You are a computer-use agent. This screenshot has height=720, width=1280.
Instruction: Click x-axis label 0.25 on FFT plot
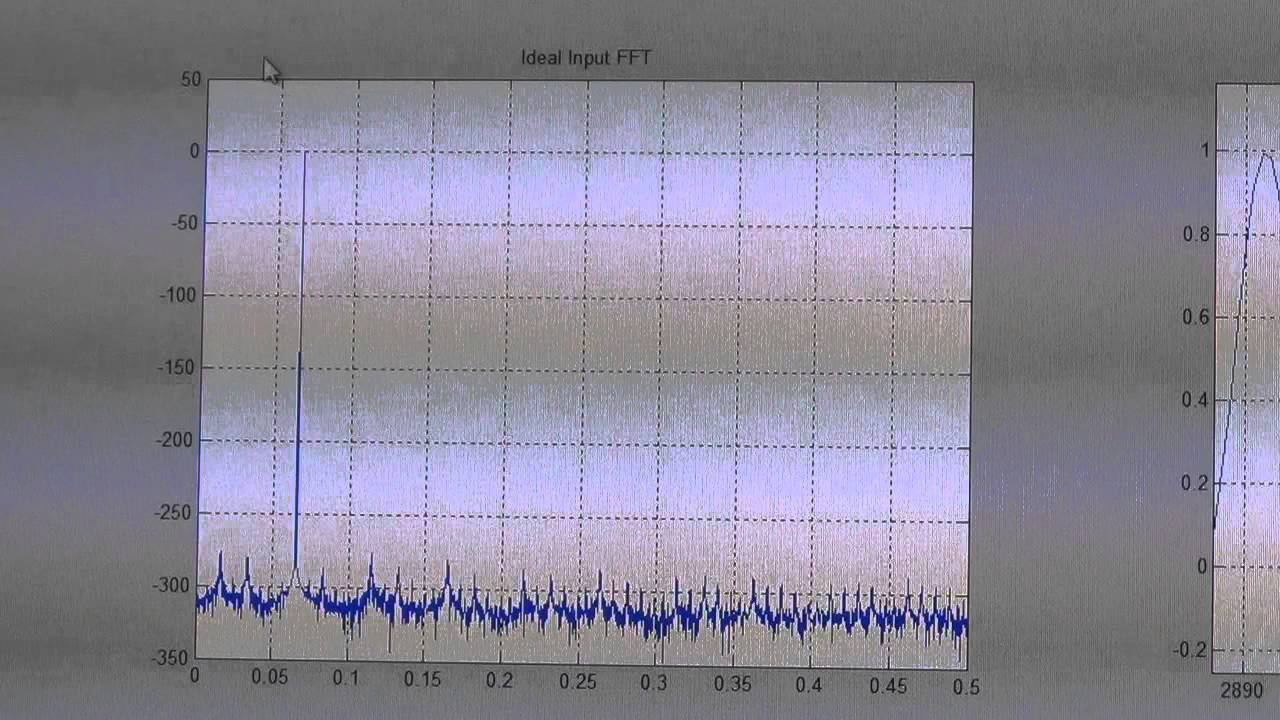pos(578,682)
